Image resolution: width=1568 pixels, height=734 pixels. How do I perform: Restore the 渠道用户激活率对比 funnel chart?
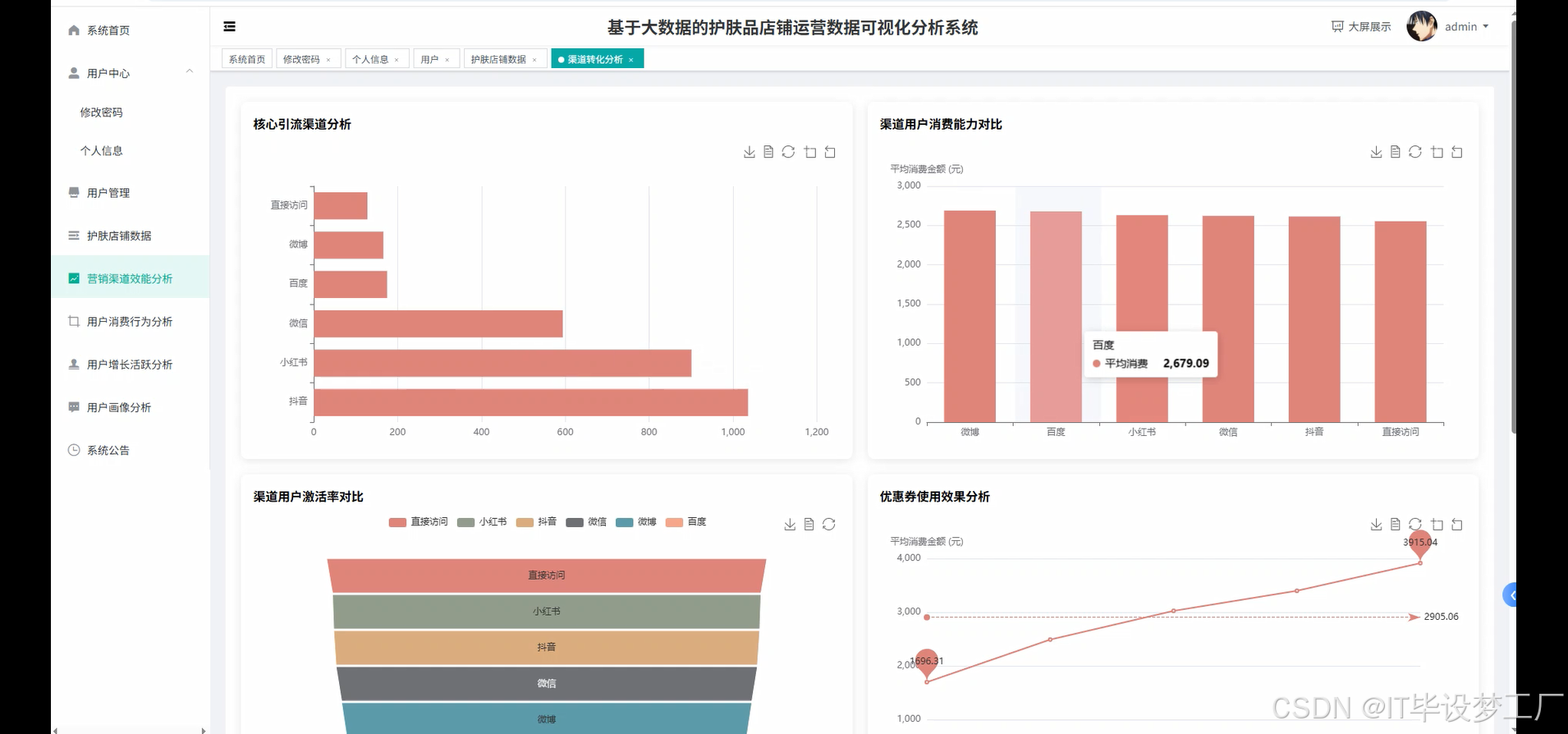tap(829, 524)
